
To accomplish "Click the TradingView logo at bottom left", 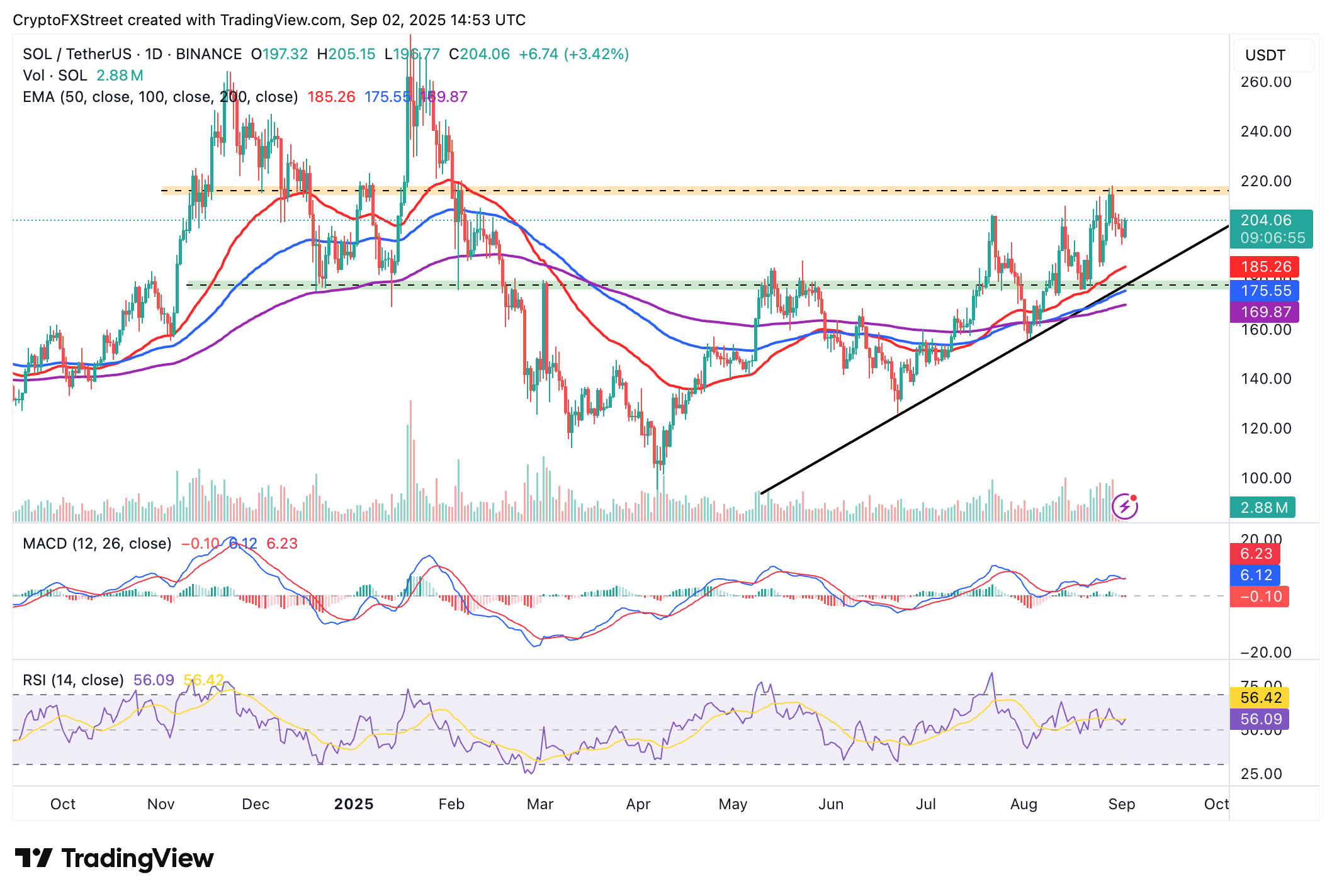I will (114, 858).
